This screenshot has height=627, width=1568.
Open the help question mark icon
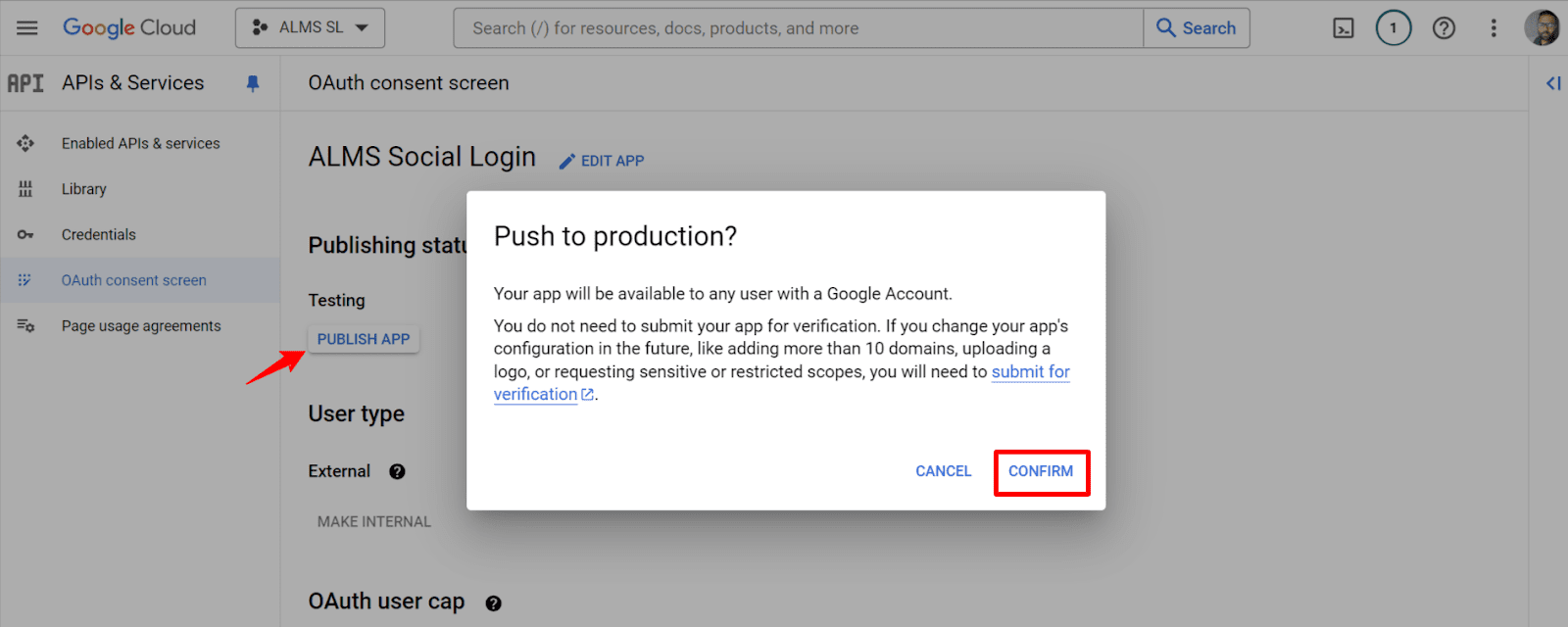[x=1444, y=27]
